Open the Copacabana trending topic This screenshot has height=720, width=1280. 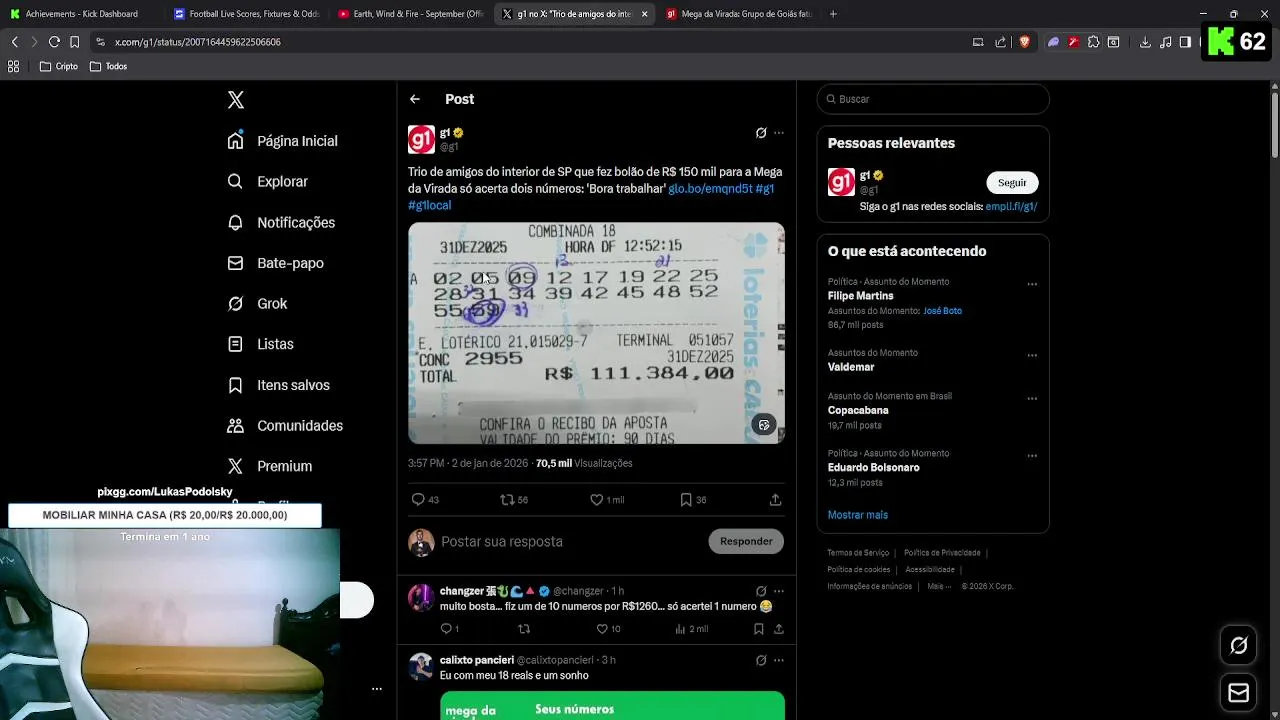click(858, 410)
